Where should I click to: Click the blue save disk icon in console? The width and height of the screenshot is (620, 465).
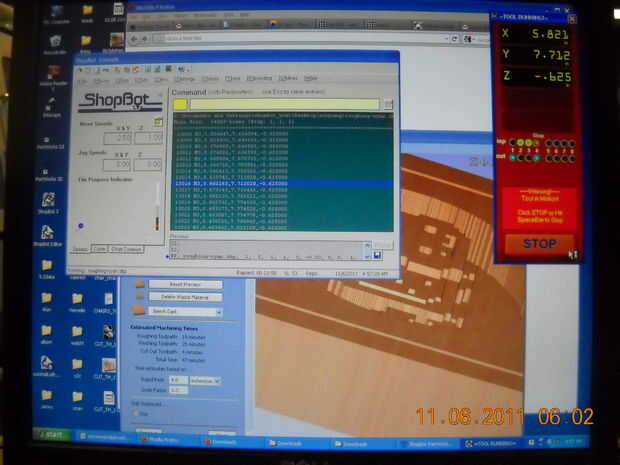point(377,255)
